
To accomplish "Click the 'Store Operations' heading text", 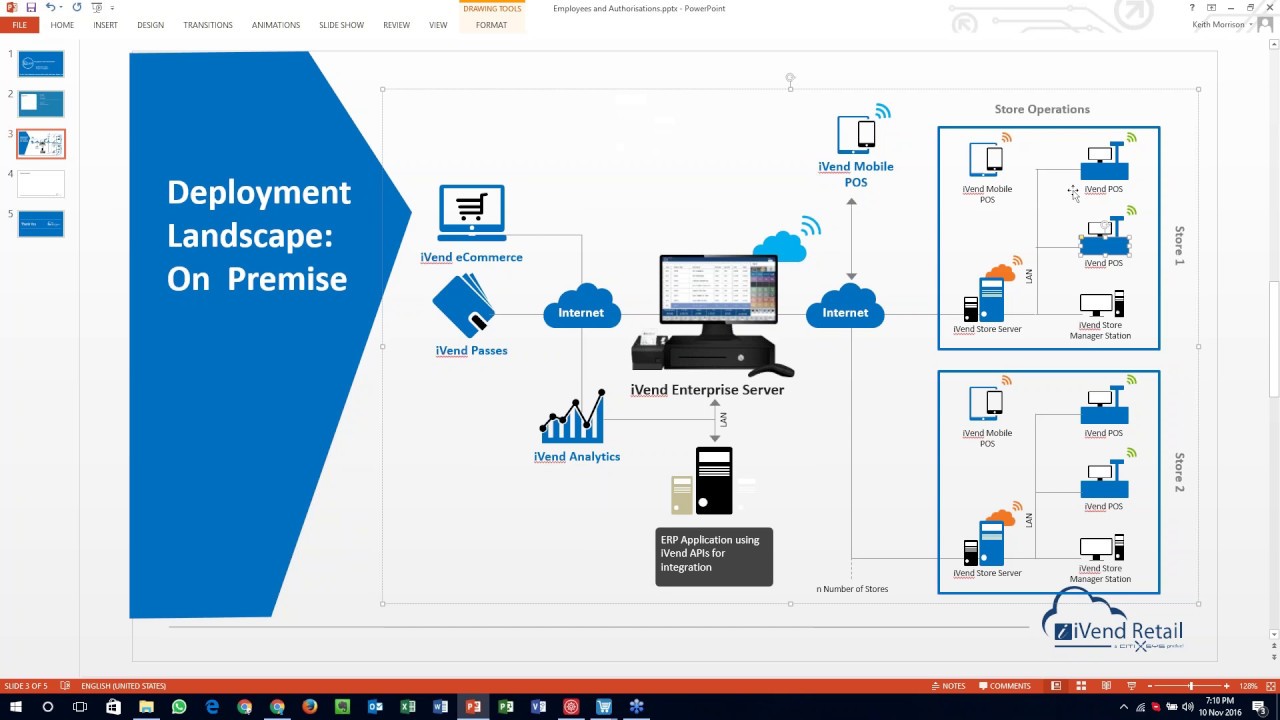I will [x=1042, y=109].
